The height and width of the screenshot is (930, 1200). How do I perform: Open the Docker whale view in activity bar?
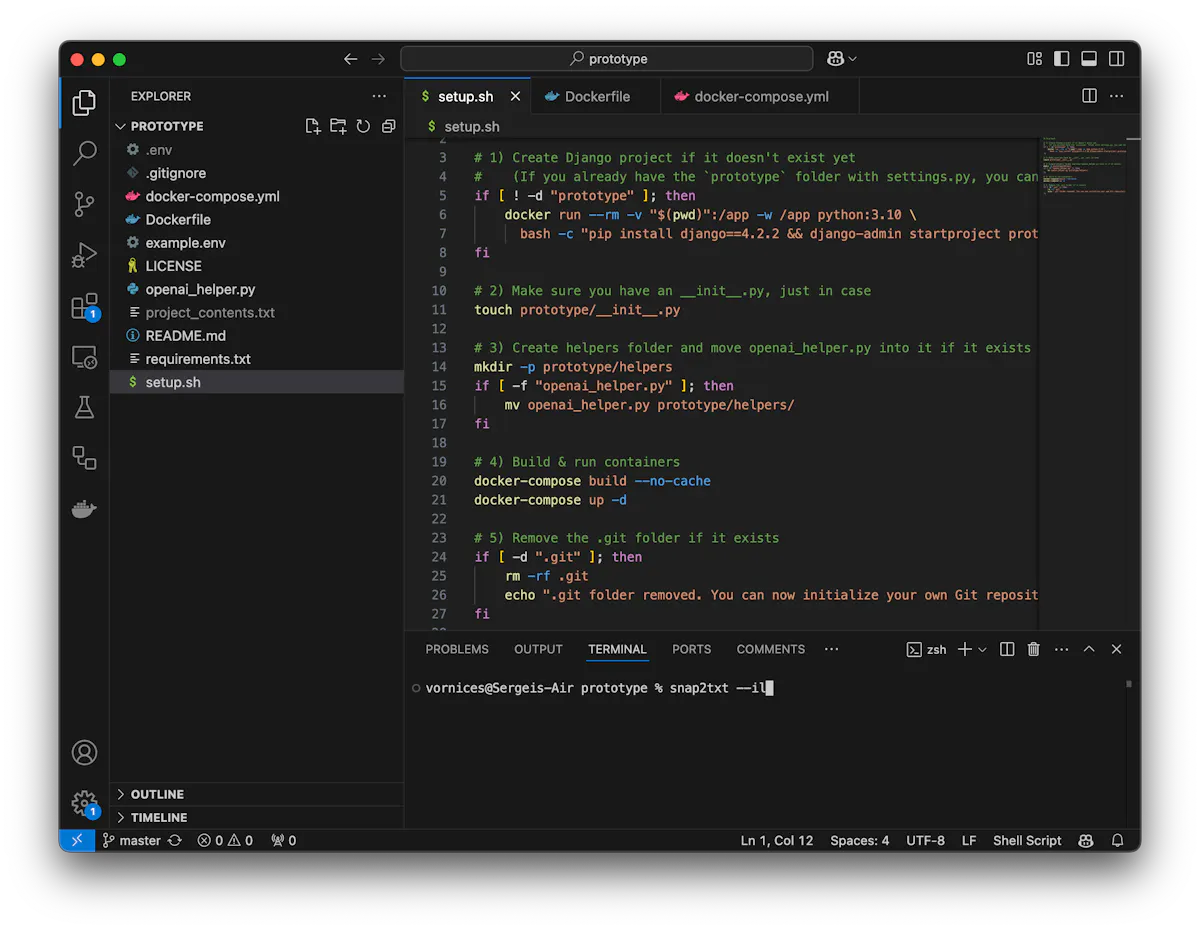[x=85, y=509]
